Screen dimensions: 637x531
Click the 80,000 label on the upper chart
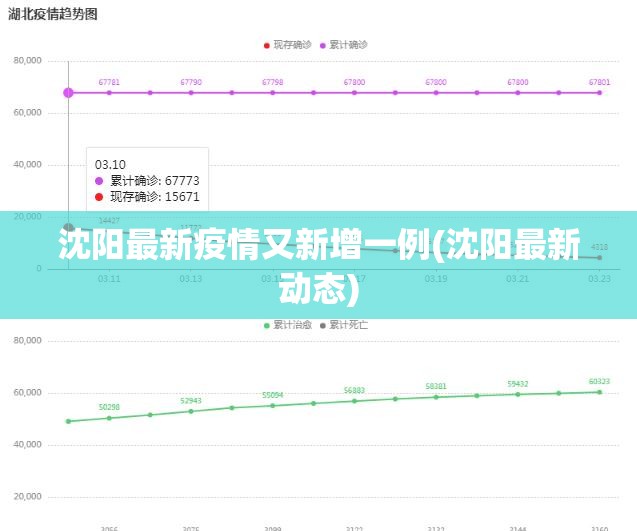pos(28,61)
